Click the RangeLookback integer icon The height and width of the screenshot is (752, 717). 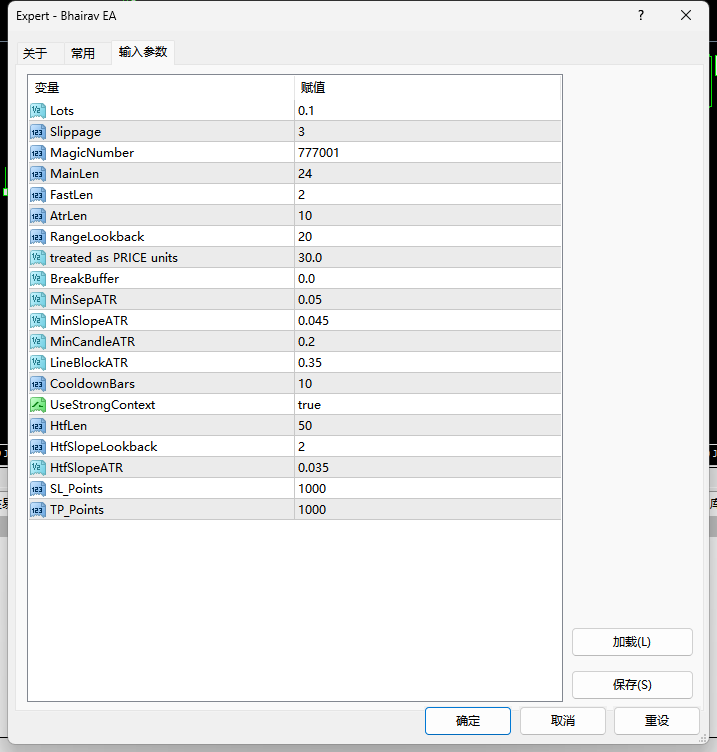(38, 237)
